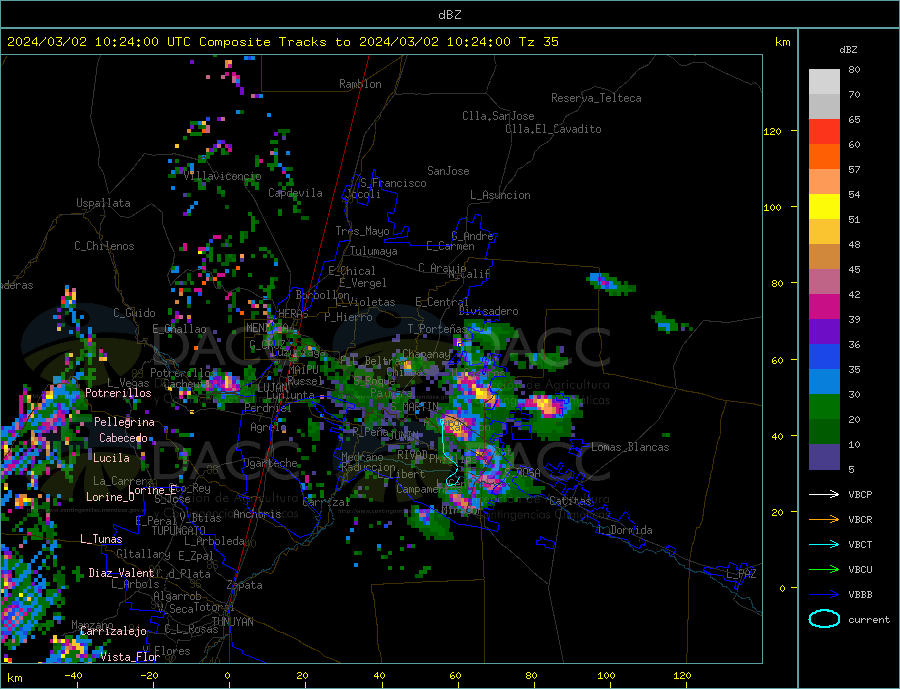Viewport: 900px width, 689px height.
Task: Click the 'Ugarteche' map label
Action: [x=270, y=463]
